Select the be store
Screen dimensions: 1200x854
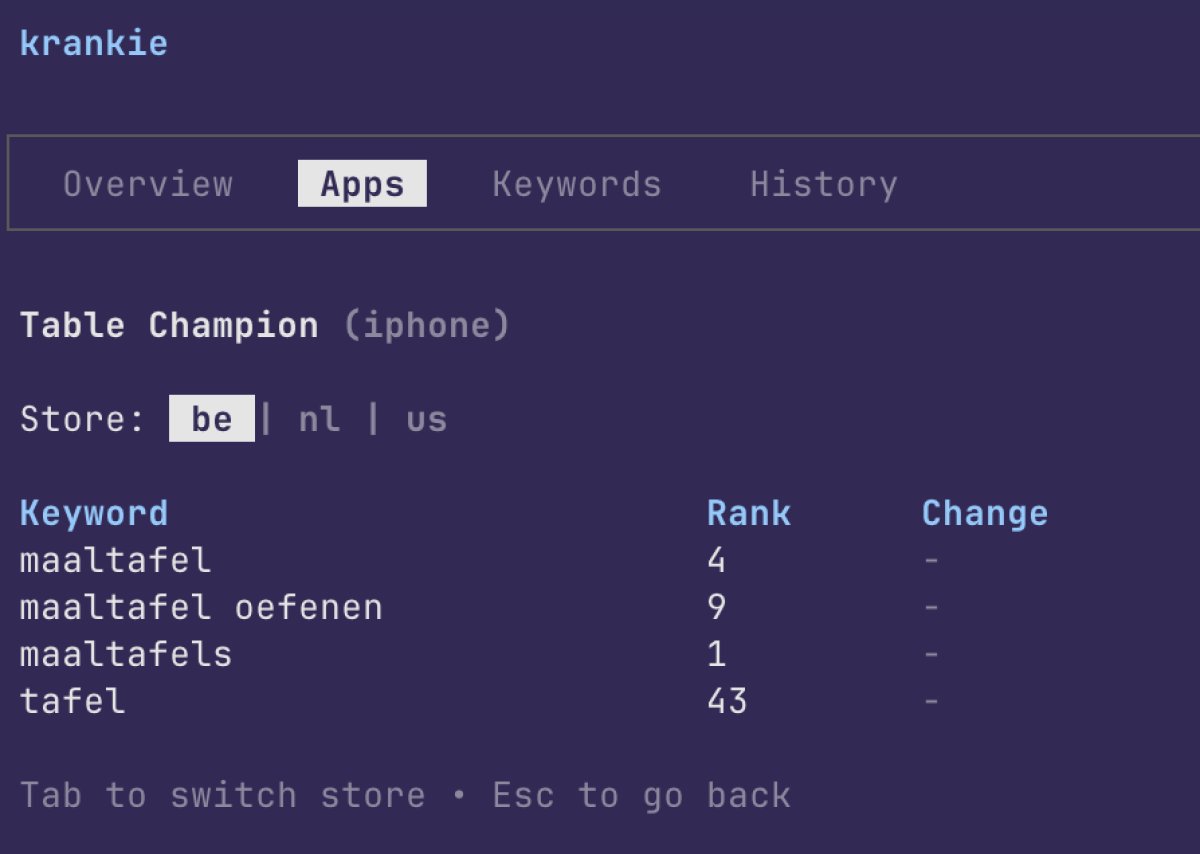pos(212,419)
